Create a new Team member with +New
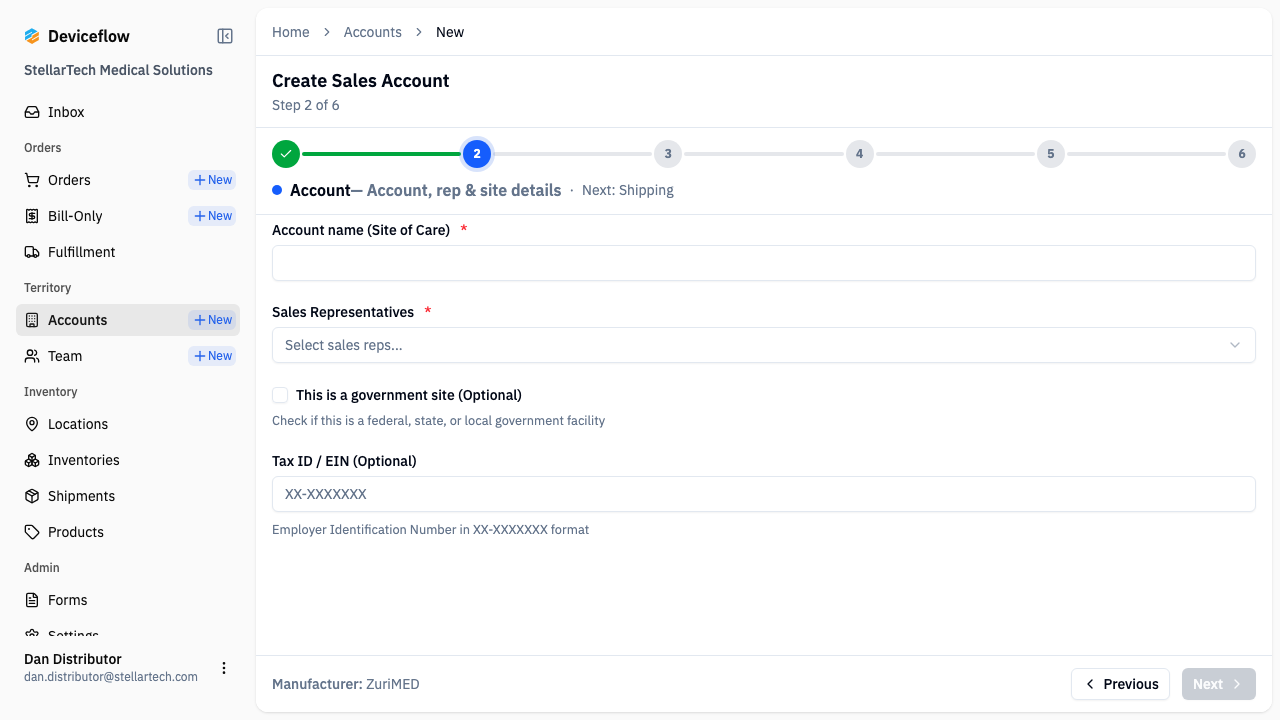Viewport: 1280px width, 720px height. (211, 355)
